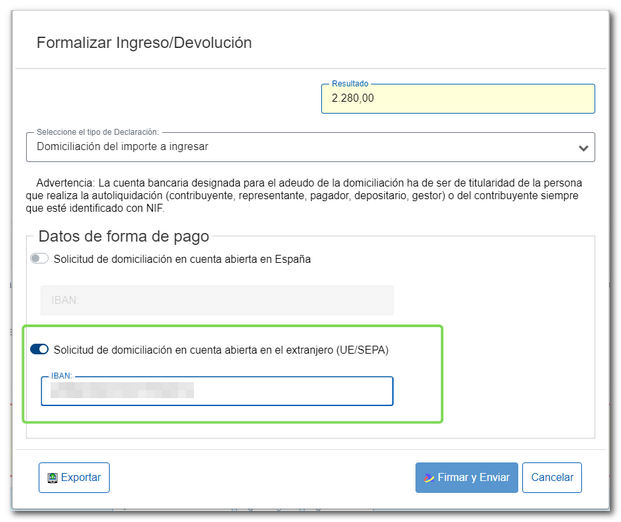
Task: Disable the foreign account (UE/SEPA) direct debit toggle
Action: click(40, 349)
